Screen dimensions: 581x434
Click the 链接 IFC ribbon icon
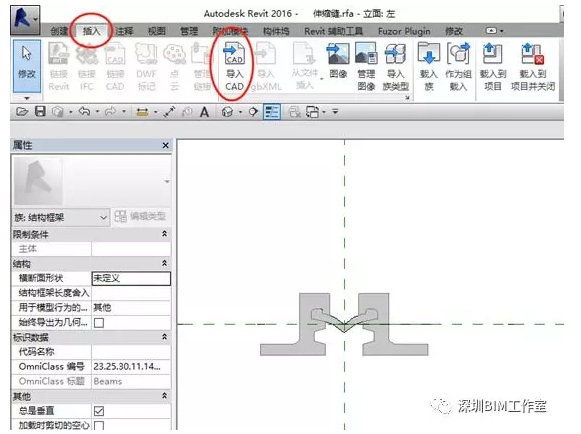(x=87, y=67)
